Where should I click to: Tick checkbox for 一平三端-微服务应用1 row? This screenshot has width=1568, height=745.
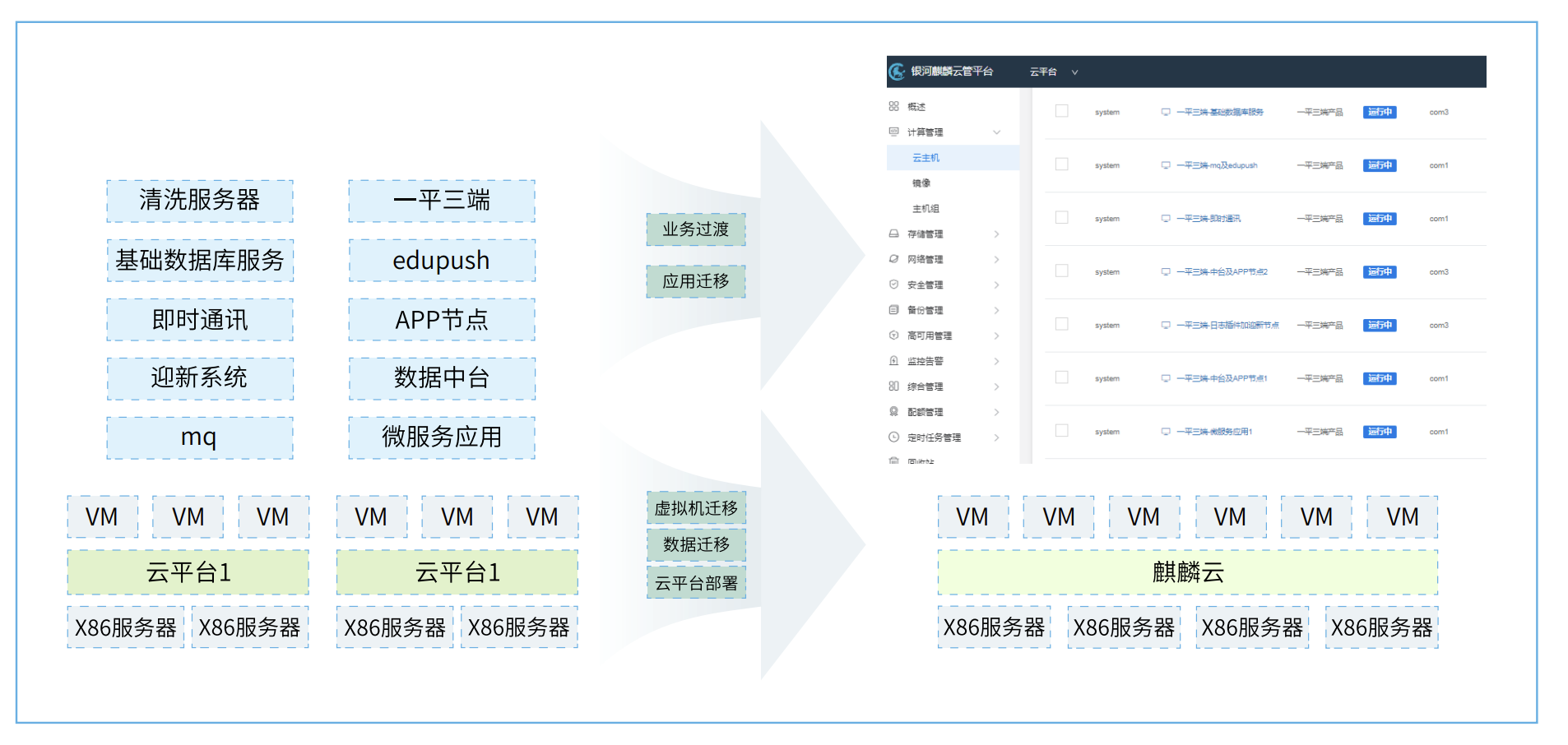[1062, 431]
